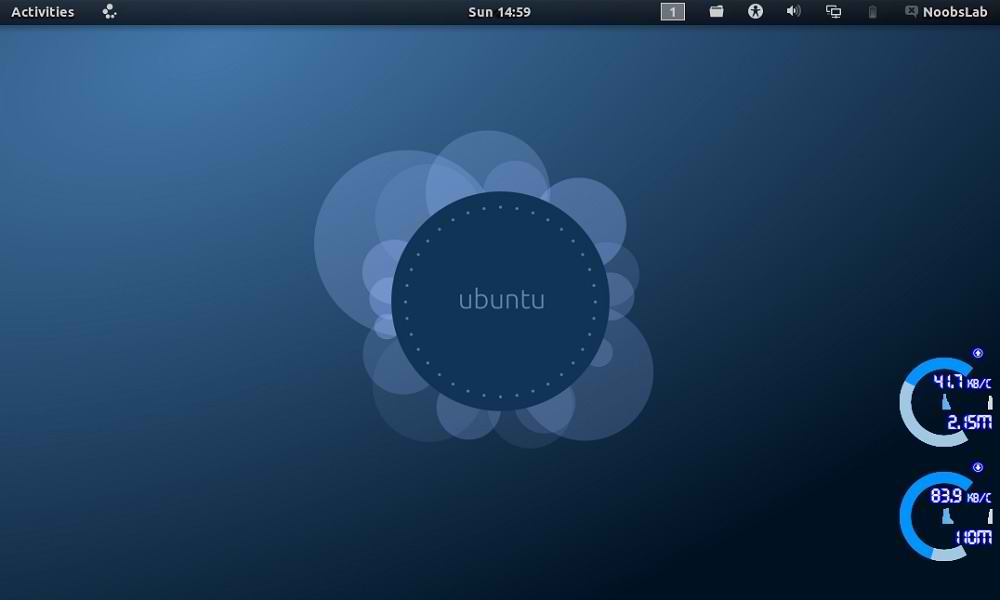Click the 2.15M upload total value
The image size is (1000, 600).
(969, 422)
